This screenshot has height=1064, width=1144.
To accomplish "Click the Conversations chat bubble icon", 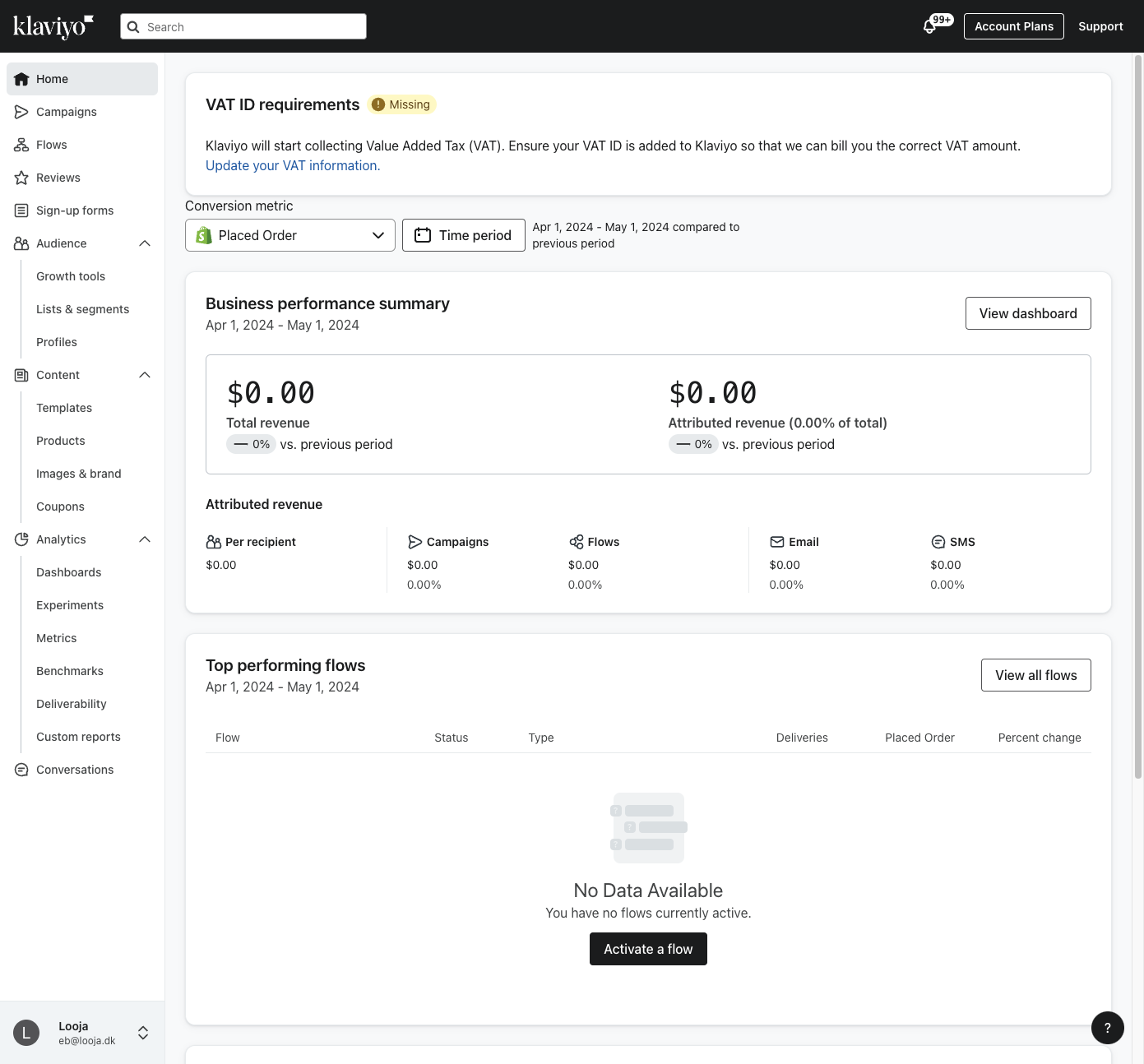I will [21, 770].
